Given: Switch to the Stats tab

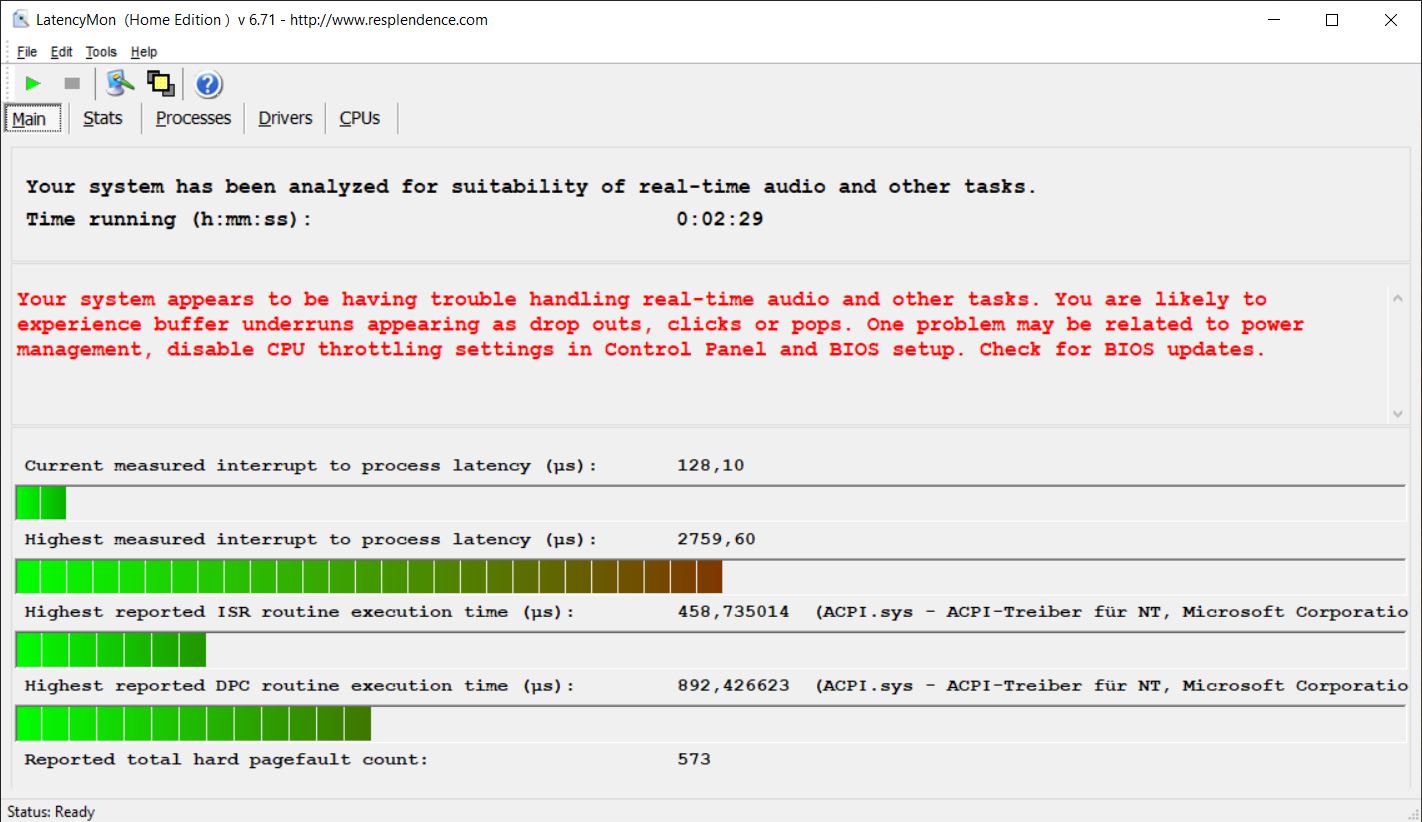Looking at the screenshot, I should point(103,118).
